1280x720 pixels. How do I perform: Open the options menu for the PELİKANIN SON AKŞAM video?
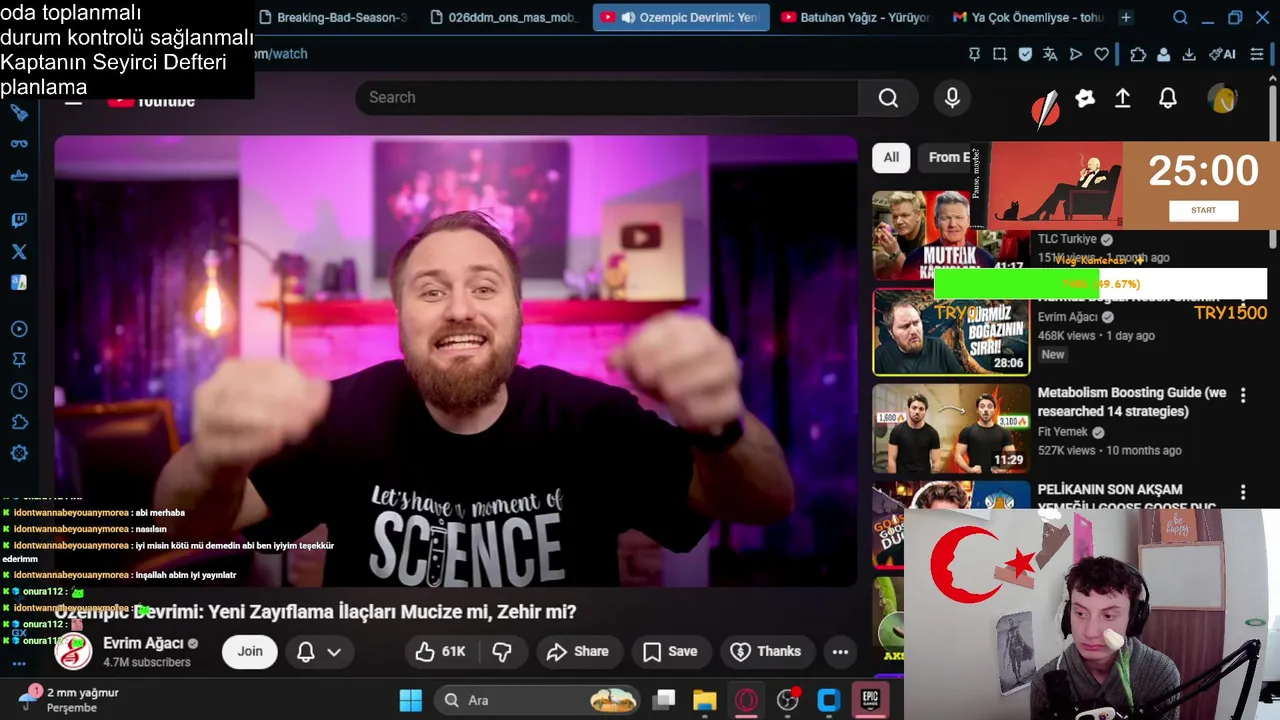(1243, 493)
